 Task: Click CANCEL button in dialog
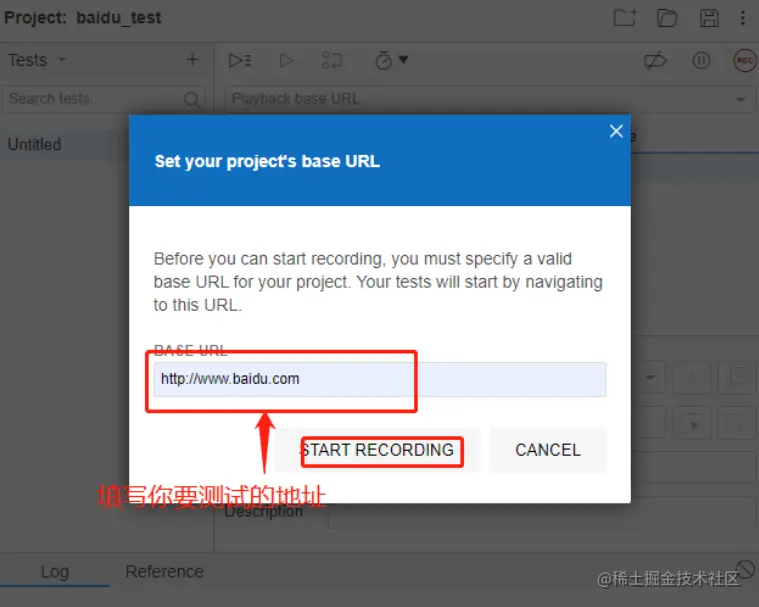pyautogui.click(x=547, y=450)
